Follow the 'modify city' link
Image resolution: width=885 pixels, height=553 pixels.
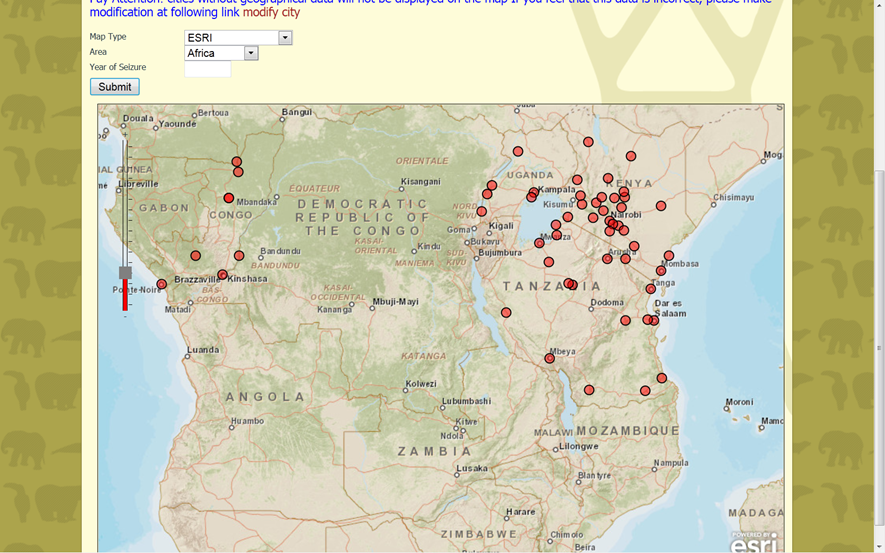271,13
